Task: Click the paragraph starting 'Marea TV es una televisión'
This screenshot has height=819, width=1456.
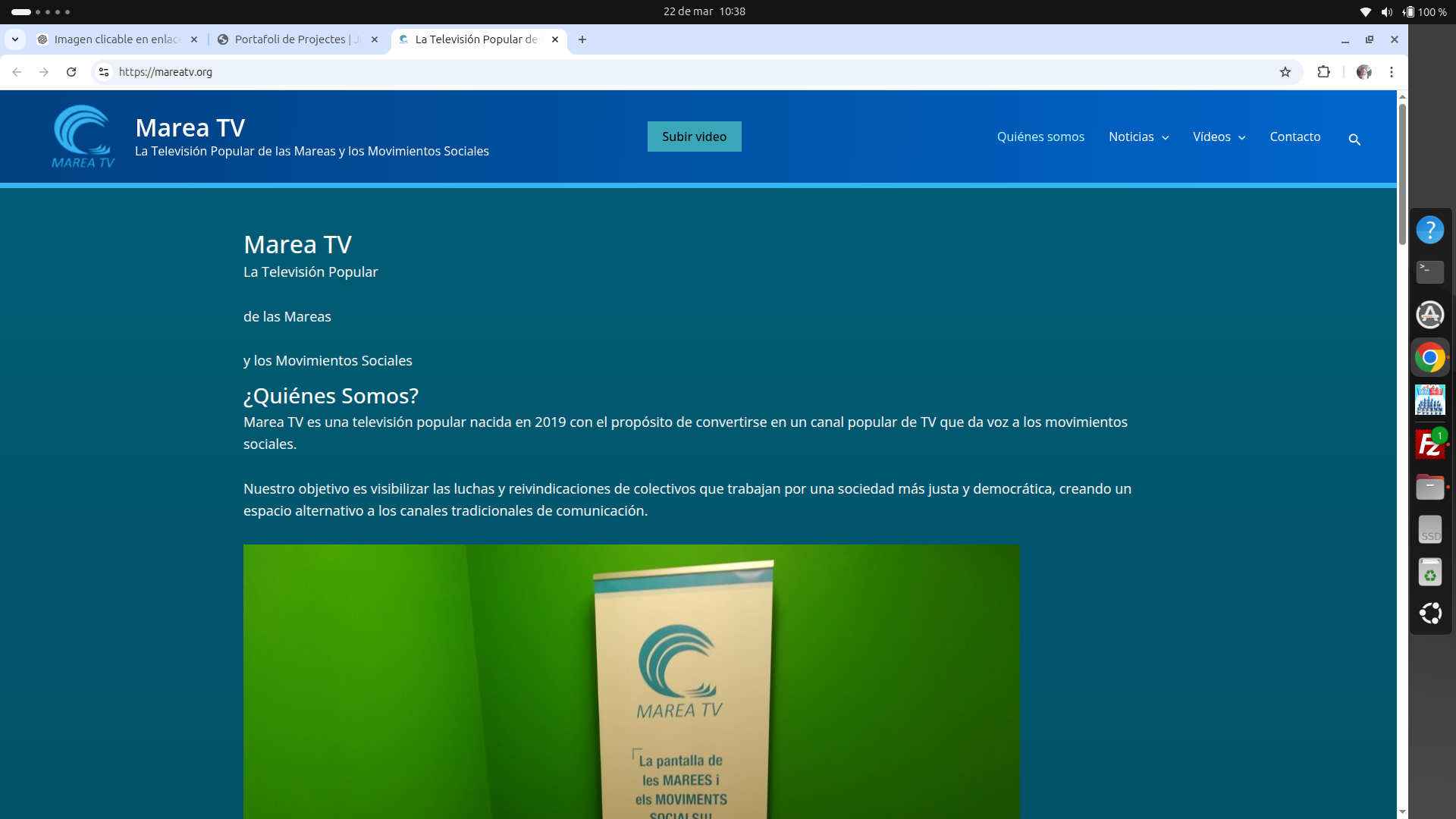Action: [x=686, y=433]
